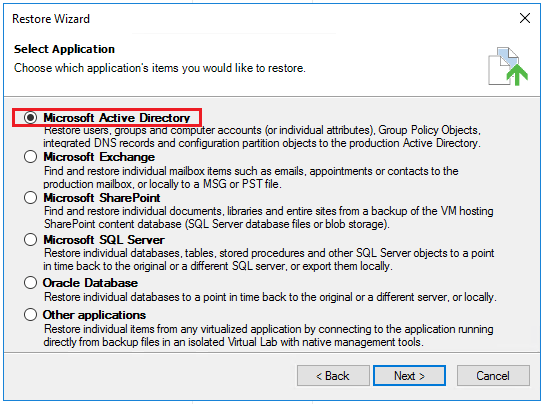This screenshot has height=404, width=545.
Task: Click the Microsoft Active Directory label text
Action: 117,118
